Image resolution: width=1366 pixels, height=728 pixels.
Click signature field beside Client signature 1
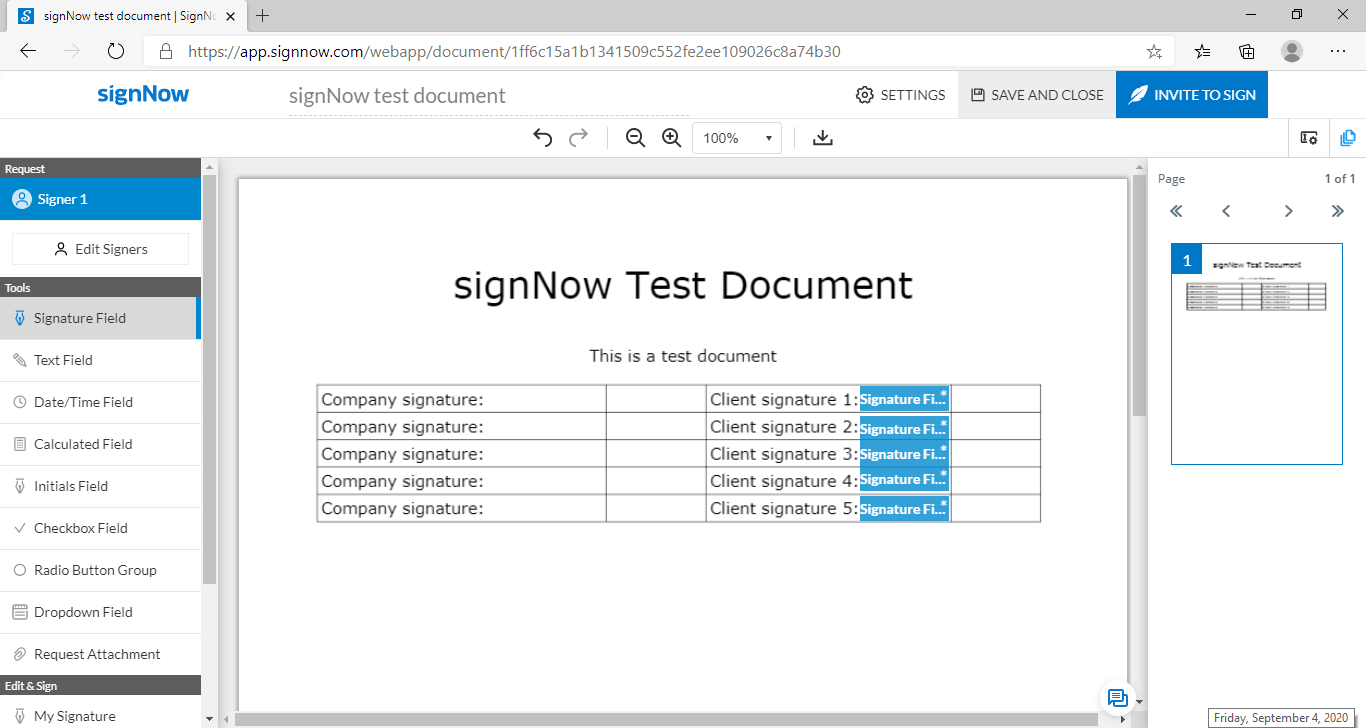point(904,399)
